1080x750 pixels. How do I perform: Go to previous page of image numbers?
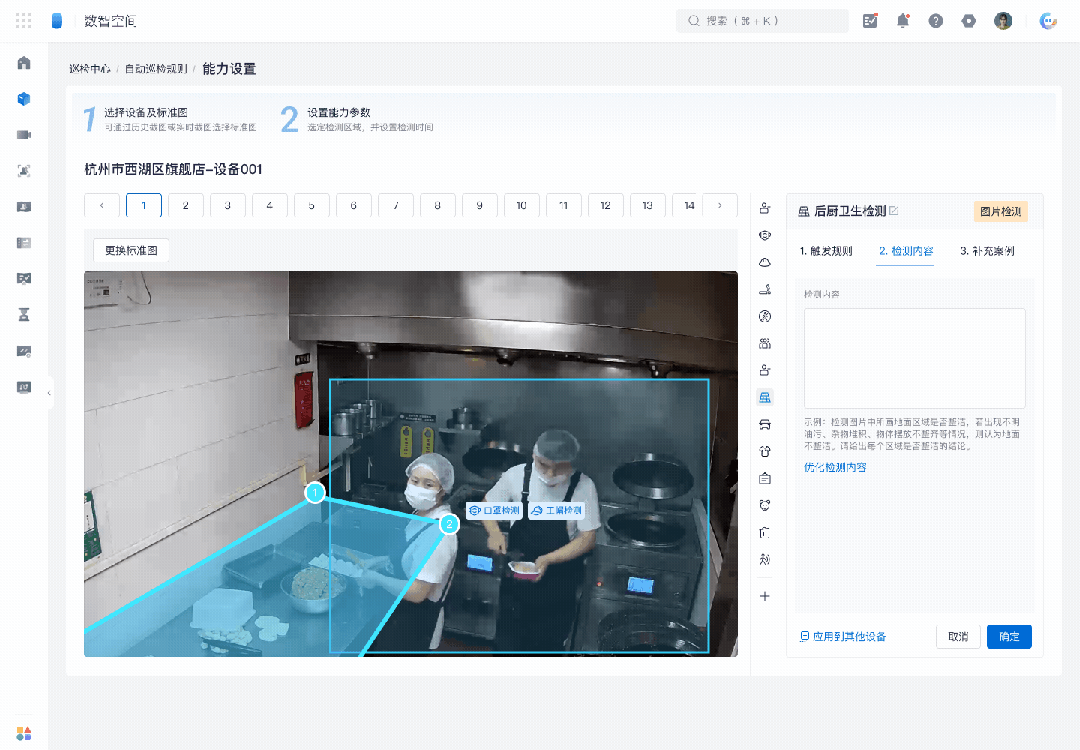102,205
